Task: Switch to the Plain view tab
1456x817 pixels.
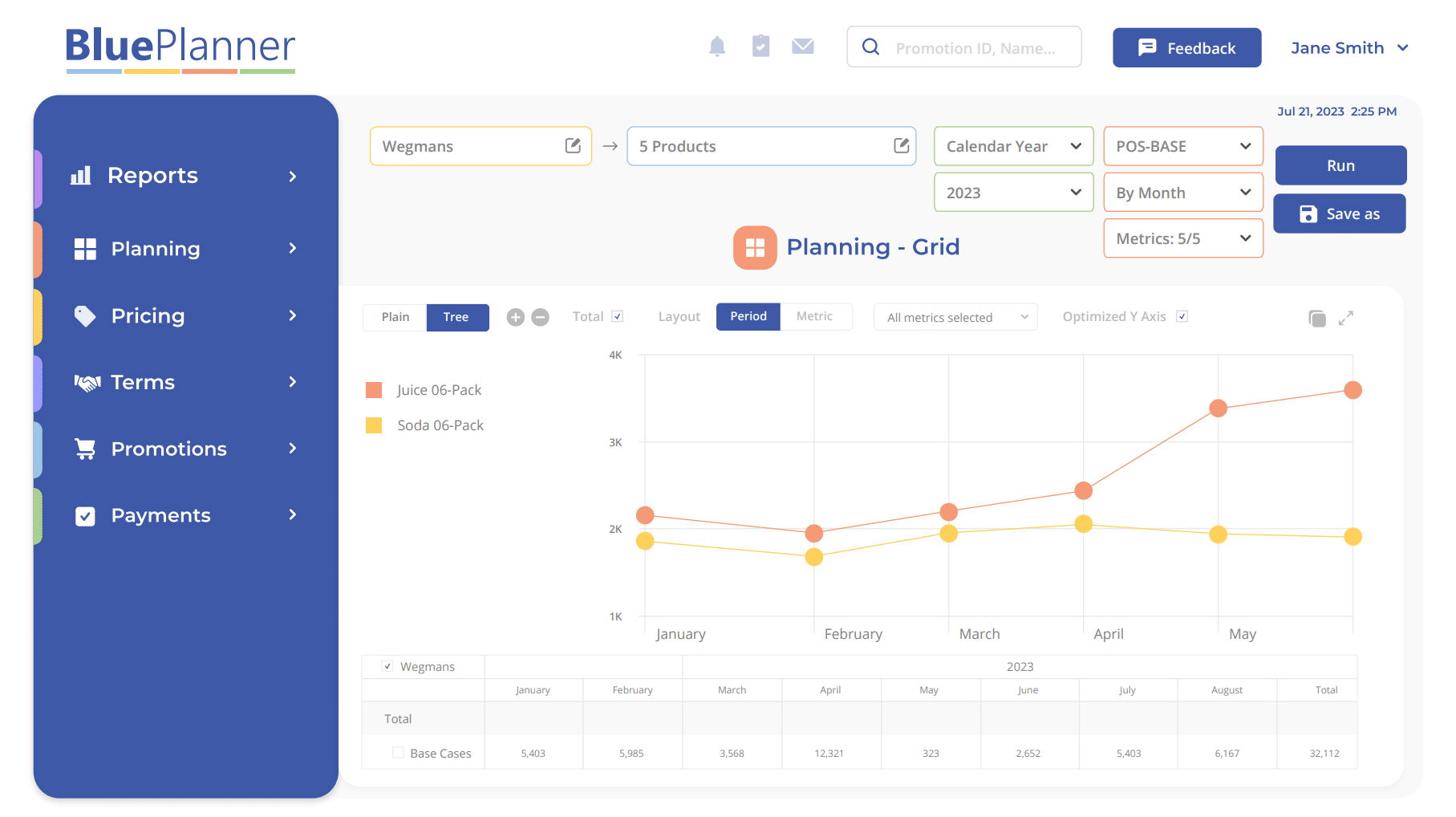Action: coord(395,317)
